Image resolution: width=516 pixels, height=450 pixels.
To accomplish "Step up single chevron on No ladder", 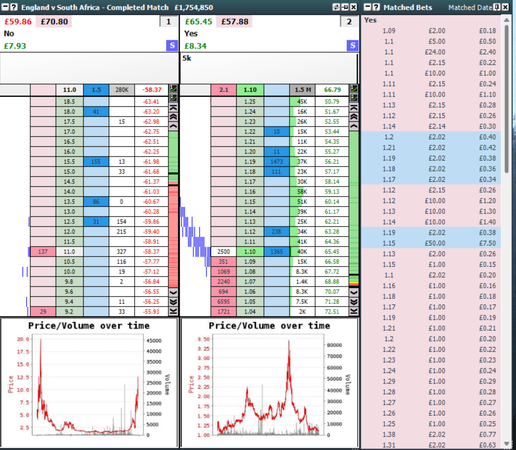I will pos(174,126).
